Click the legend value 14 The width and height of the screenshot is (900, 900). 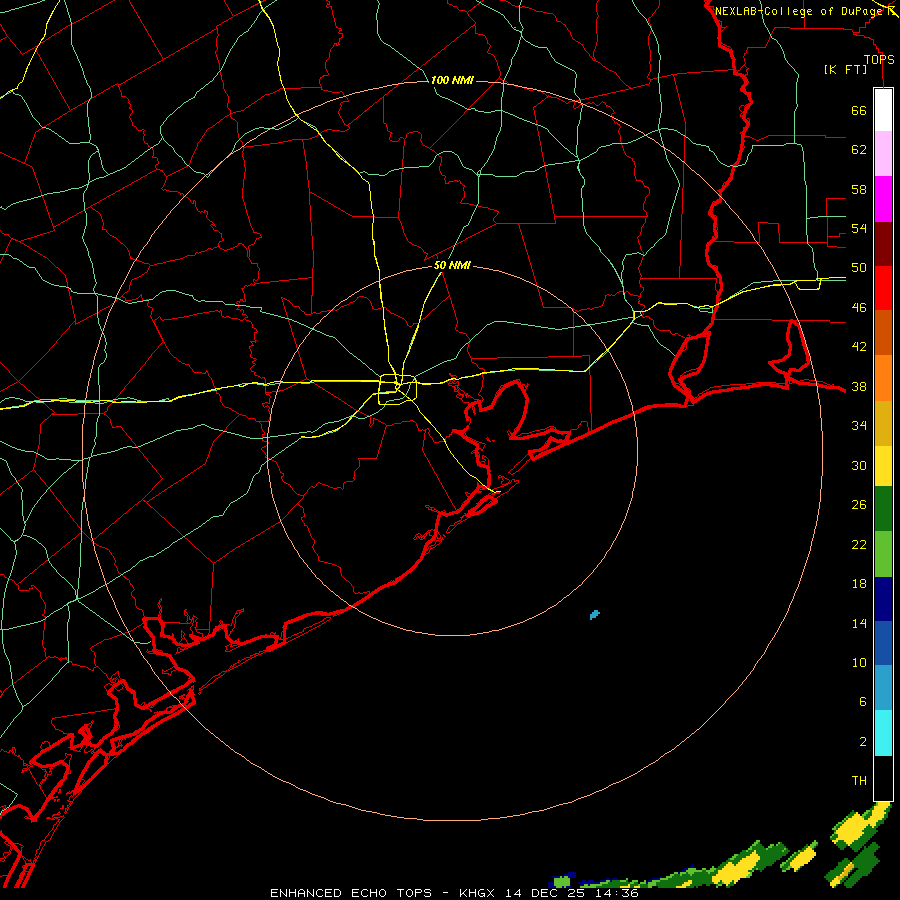point(859,623)
